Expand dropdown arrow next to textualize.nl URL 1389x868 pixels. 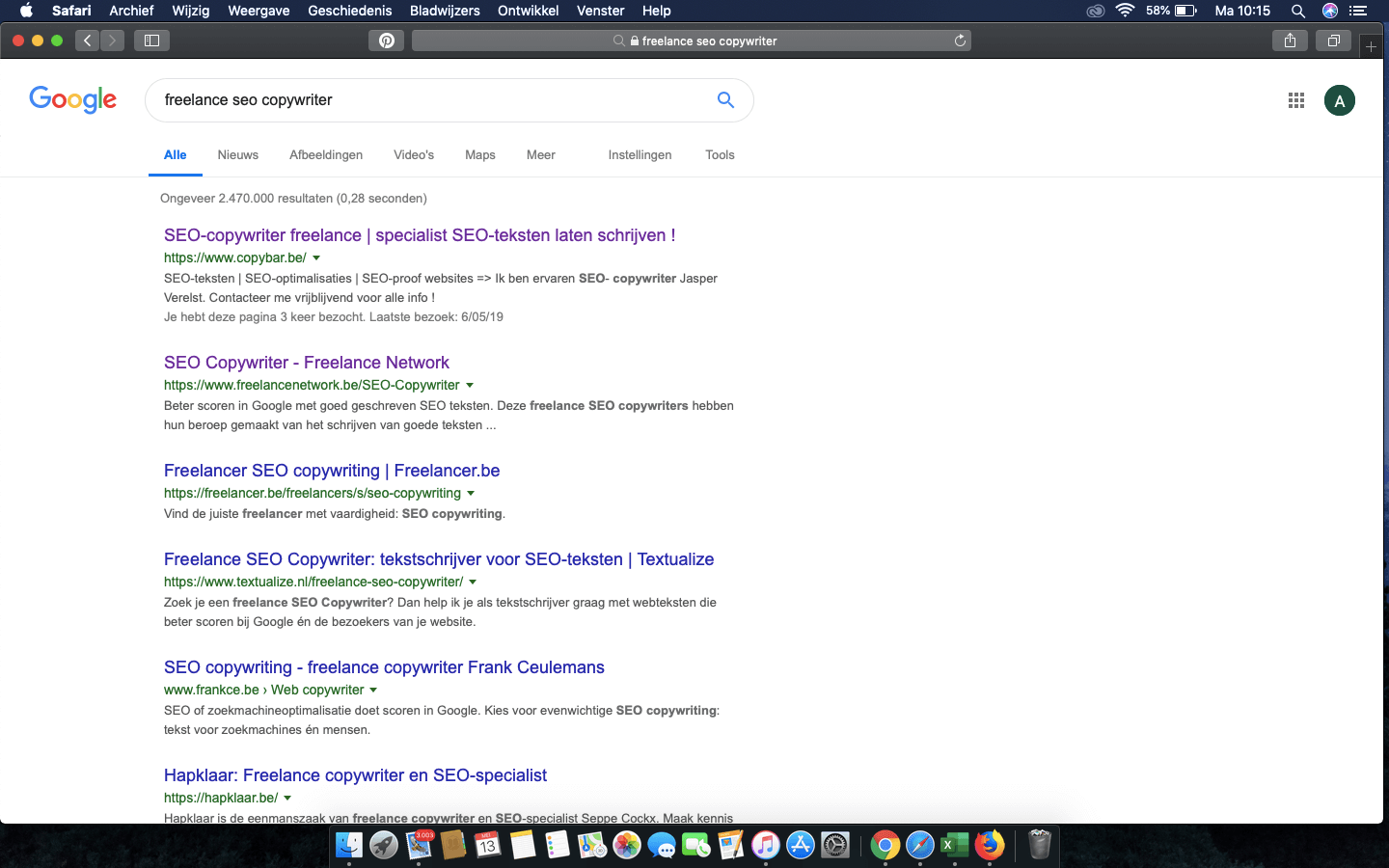(473, 583)
